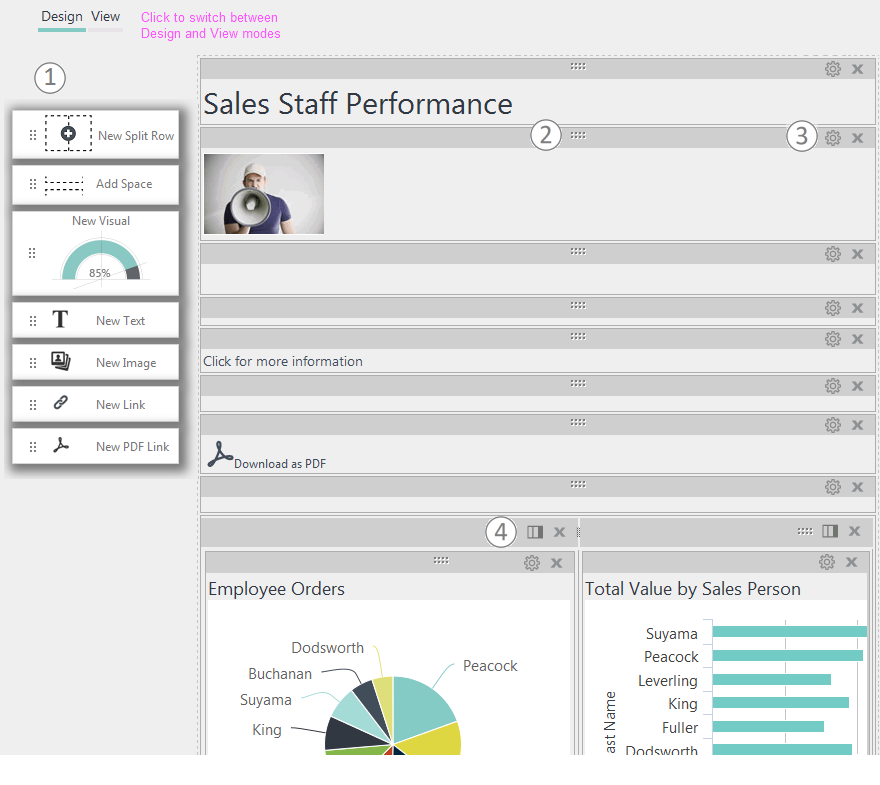Select the New Visual gauge widget
This screenshot has width=880, height=785.
pos(95,253)
